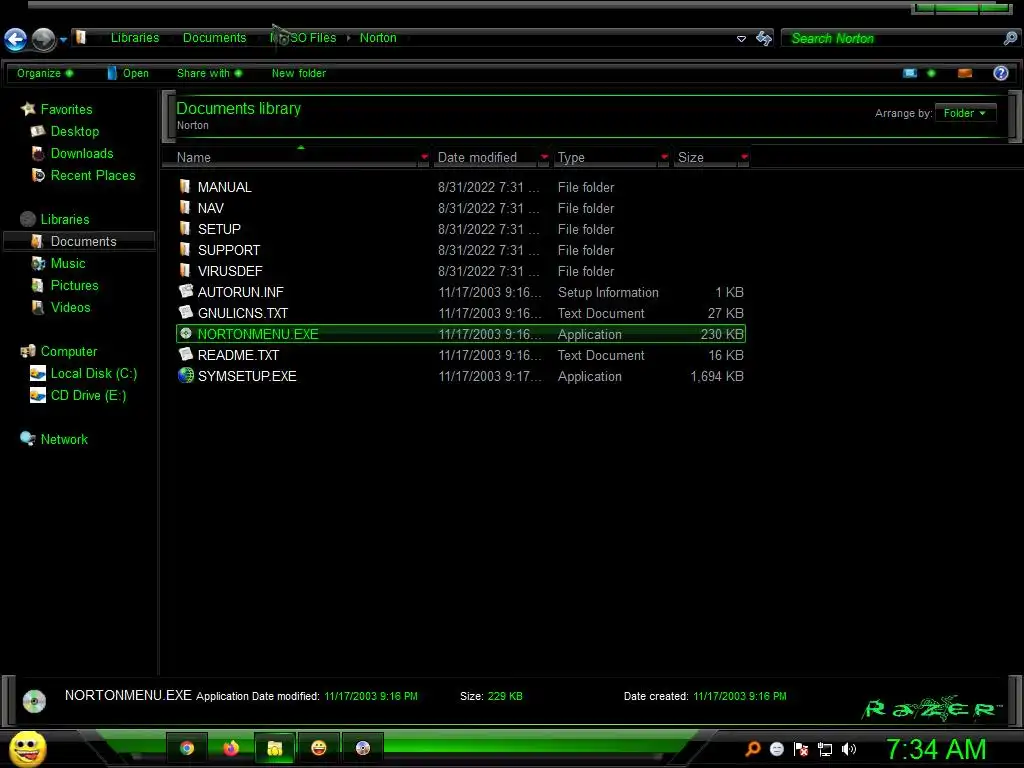
Task: Select the Documents library in sidebar
Action: 79,242
